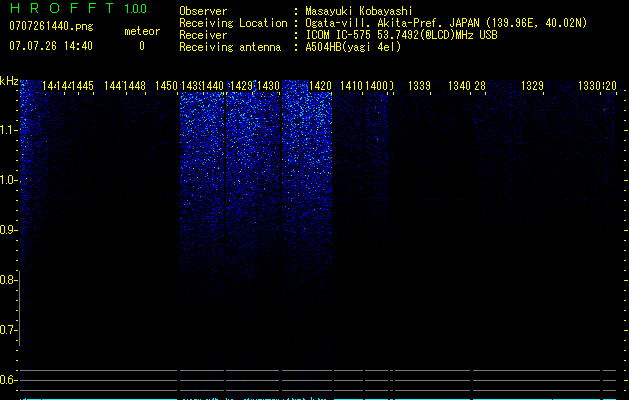Click the 'meteor' counter label
Image resolution: width=629 pixels, height=400 pixels.
pos(142,31)
